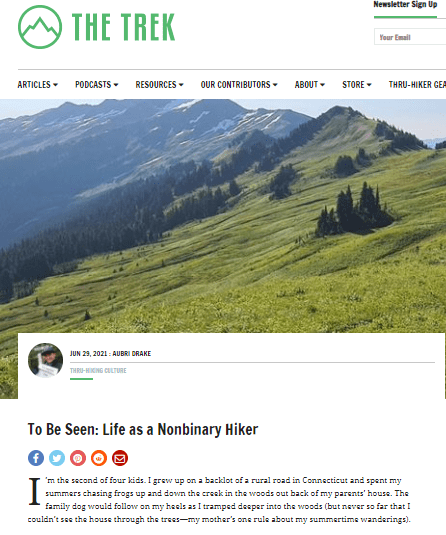Open Aubri Drake author link
446x535 pixels.
(132, 354)
